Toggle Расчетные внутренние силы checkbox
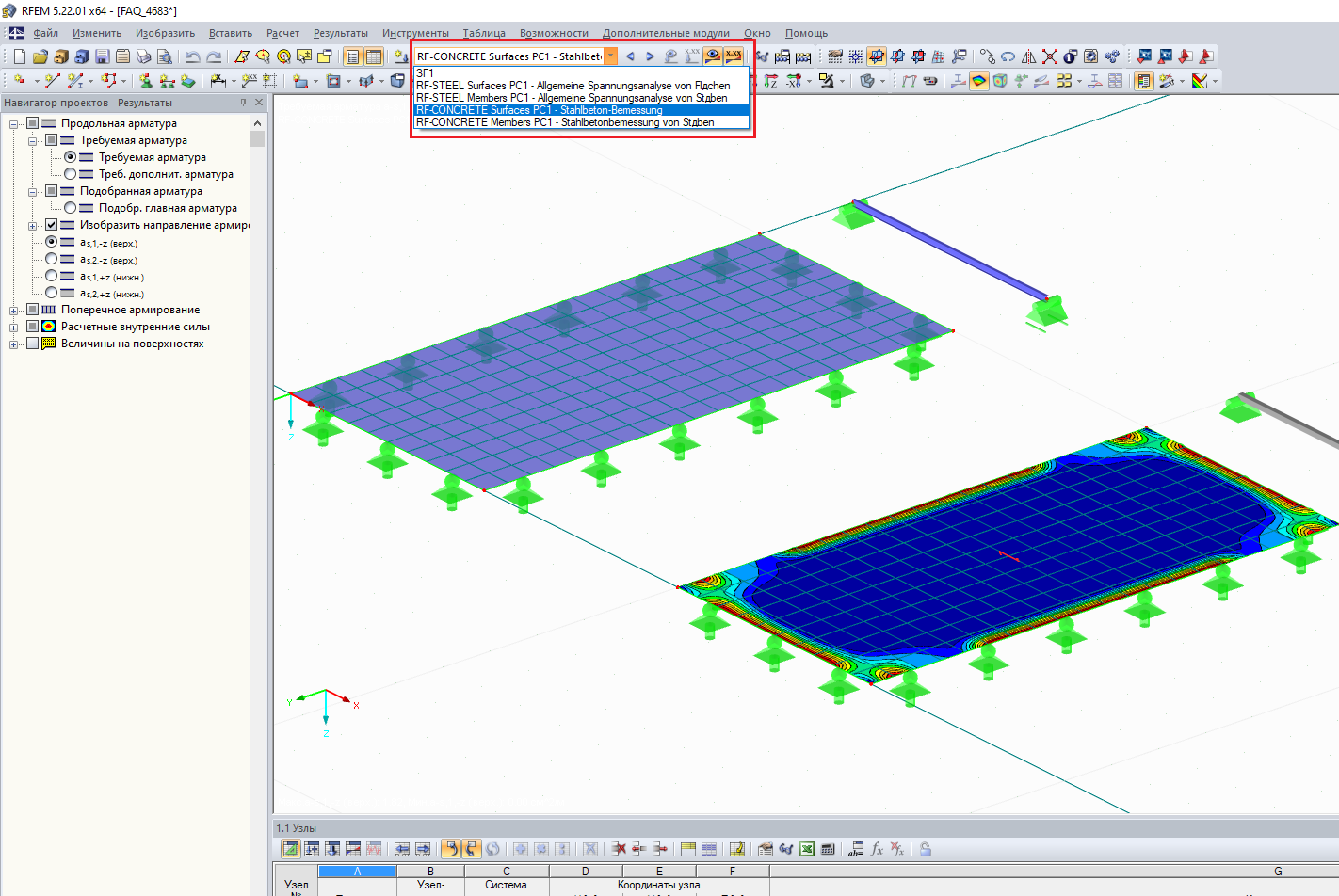1339x896 pixels. tap(33, 327)
